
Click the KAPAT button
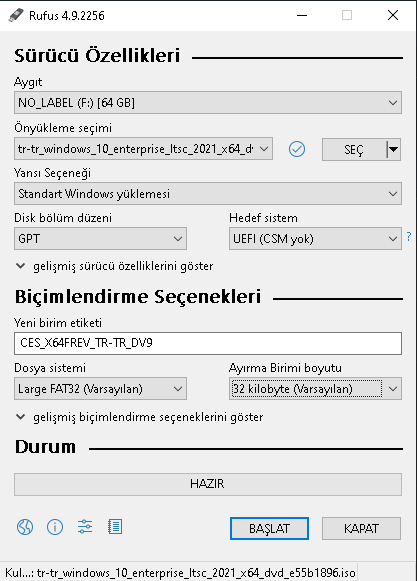pyautogui.click(x=361, y=528)
